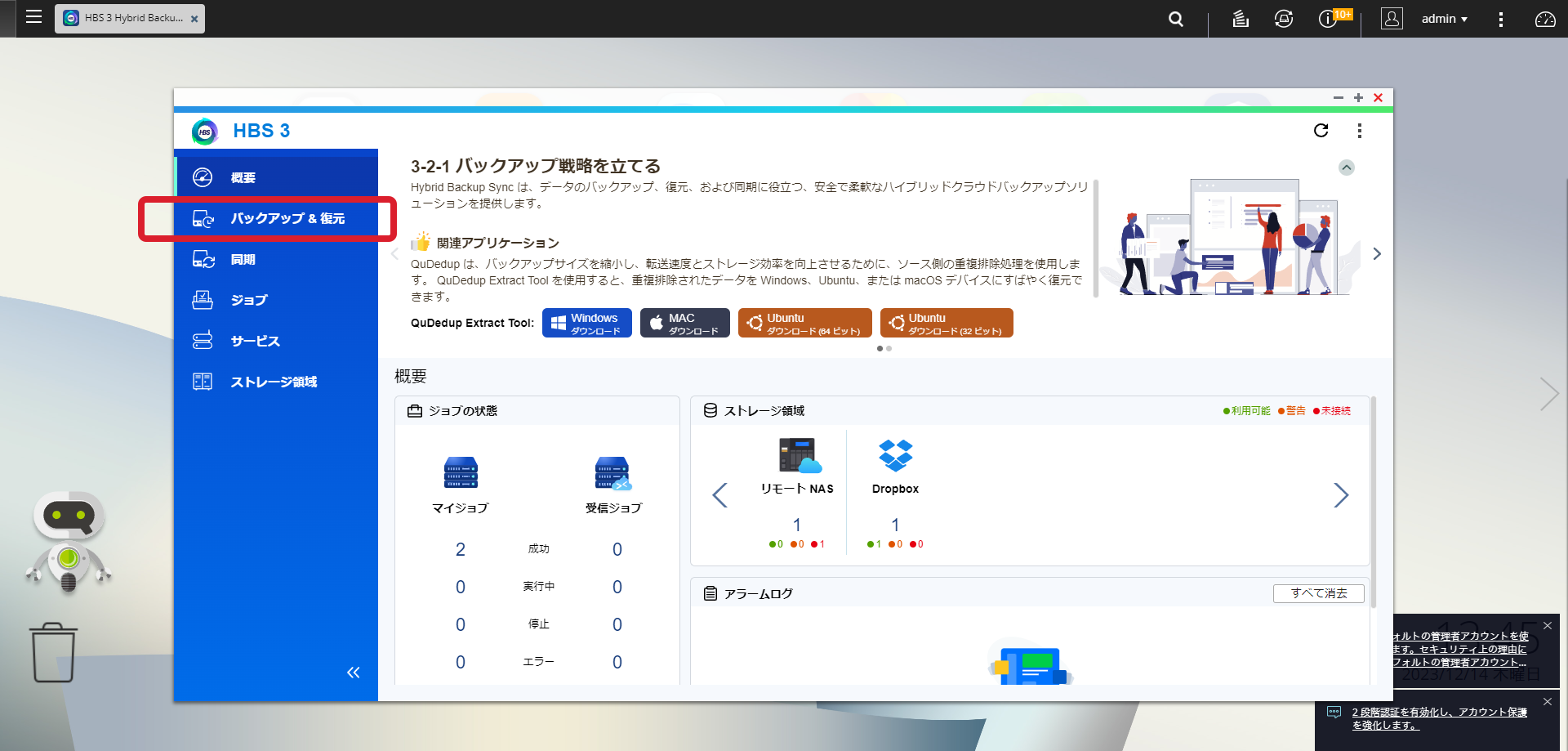Screen dimensions: 1568x751
Task: Select the HBS 3 Hybrid Backup taskbar tab
Action: point(129,18)
